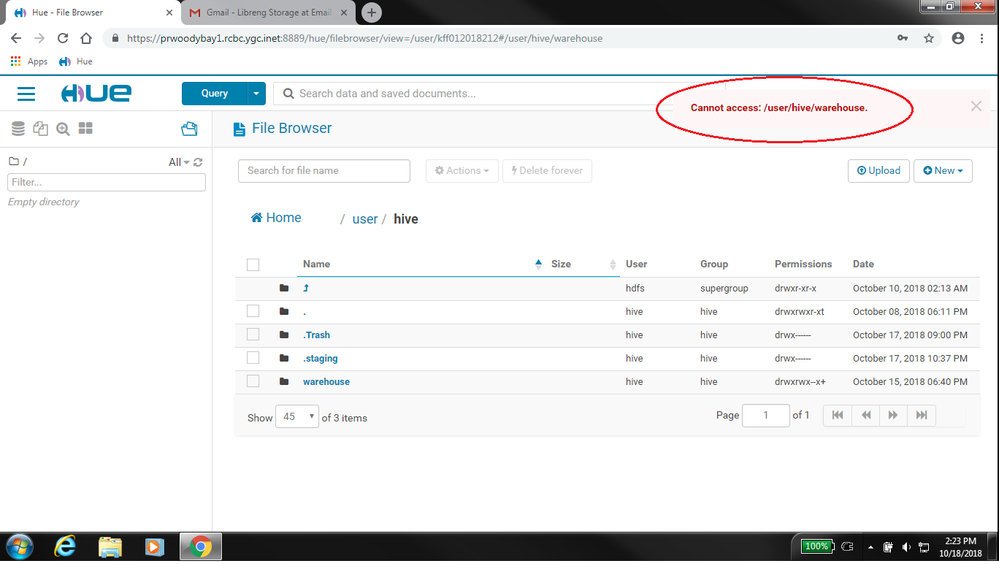Sort file list by Name column

(317, 264)
